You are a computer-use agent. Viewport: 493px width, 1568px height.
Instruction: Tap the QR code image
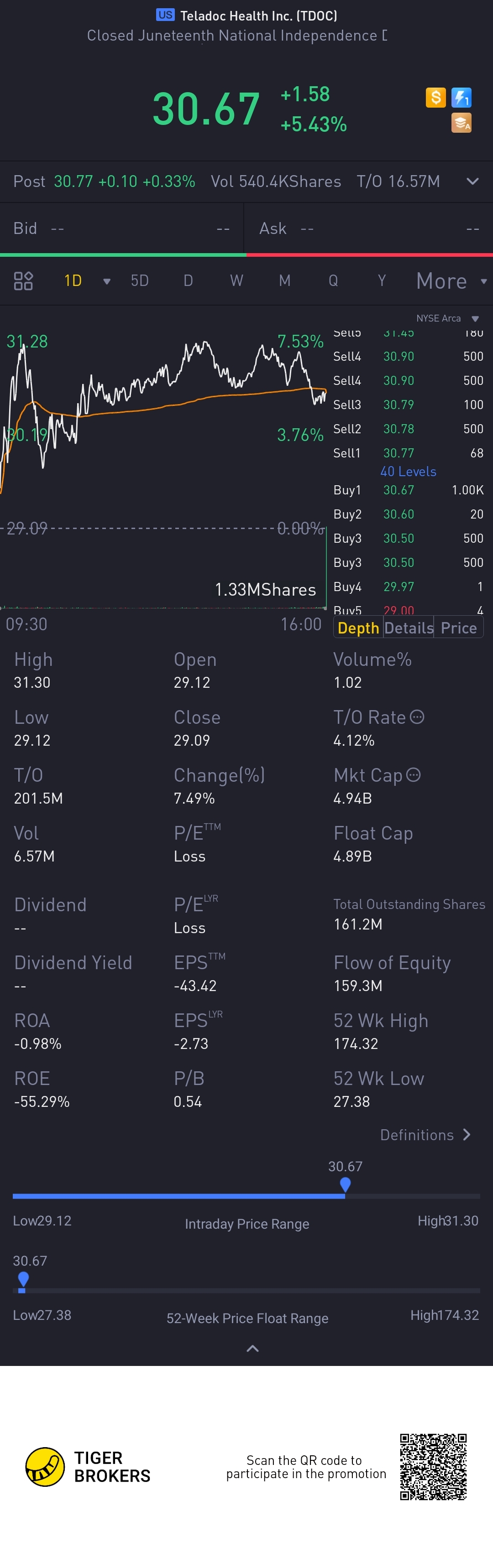433,1467
